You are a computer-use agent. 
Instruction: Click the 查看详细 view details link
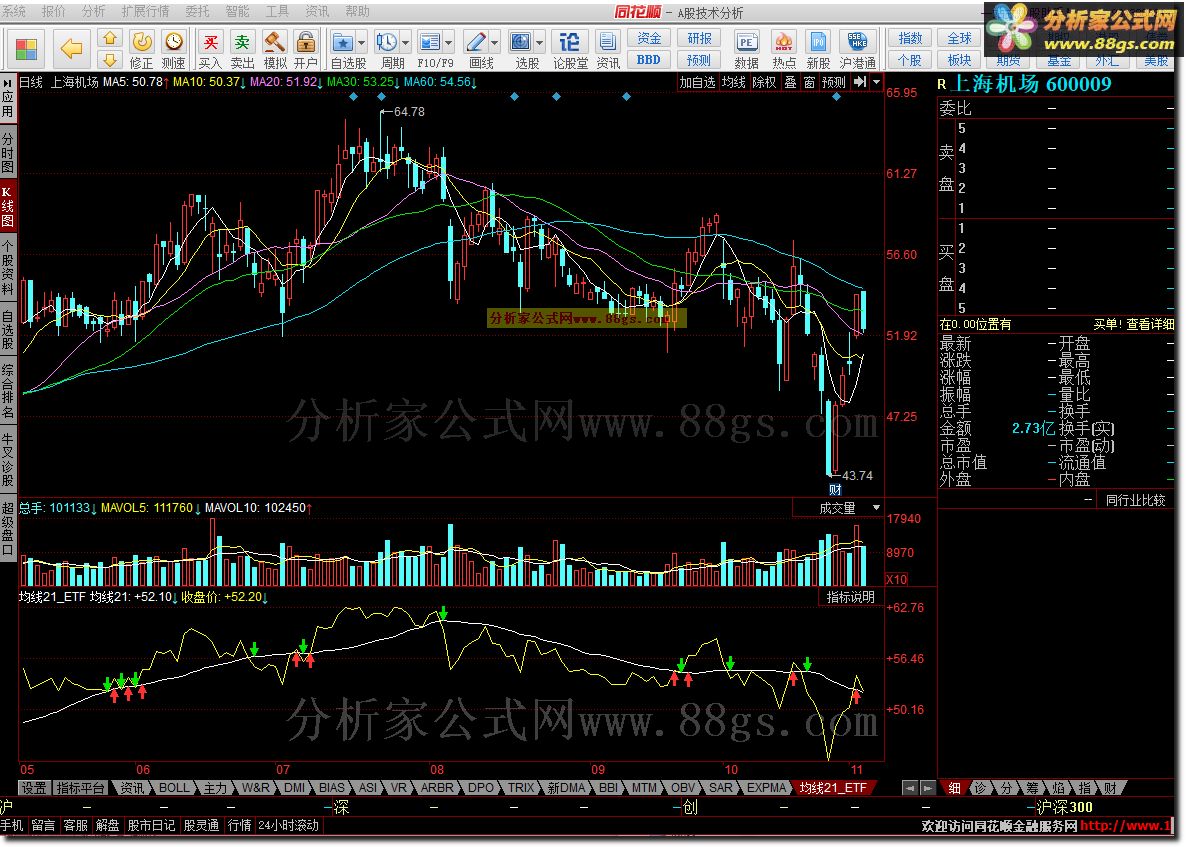coord(1150,324)
